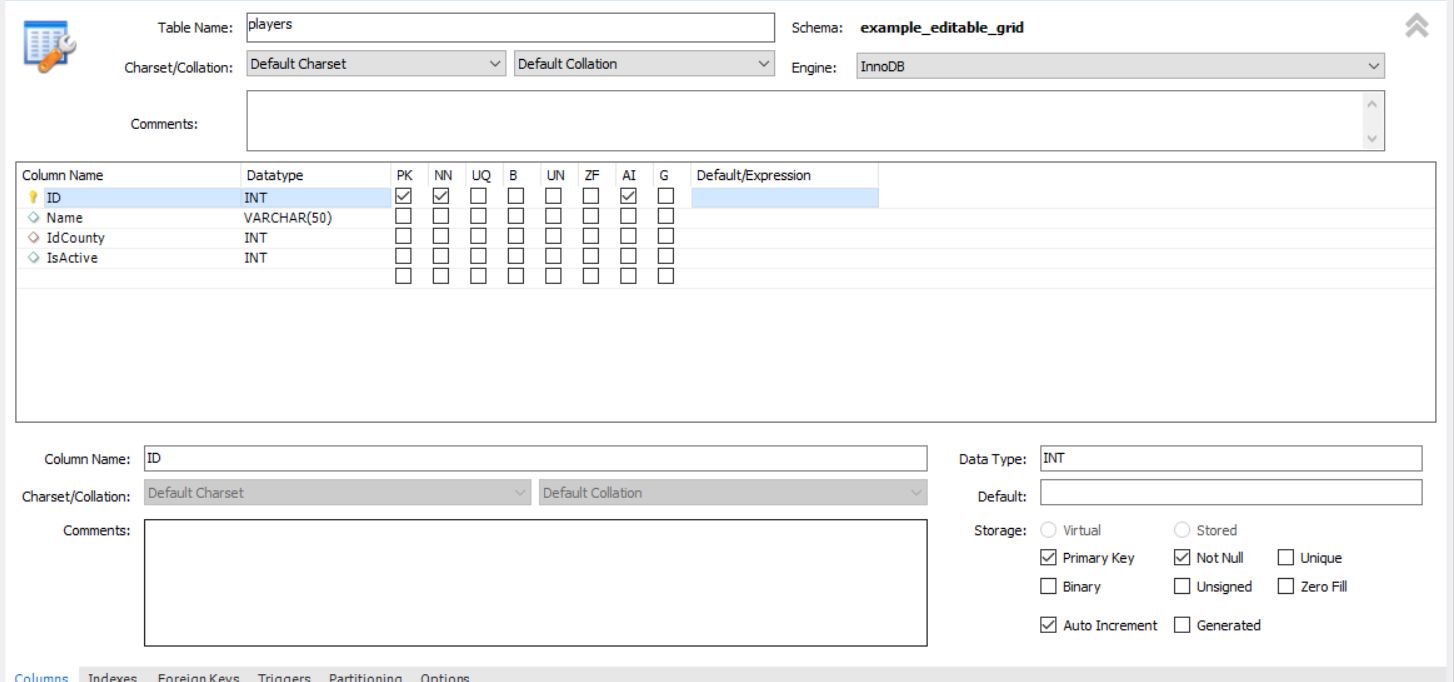Click the Table Name input field
Viewport: 1454px width, 682px height.
click(510, 27)
